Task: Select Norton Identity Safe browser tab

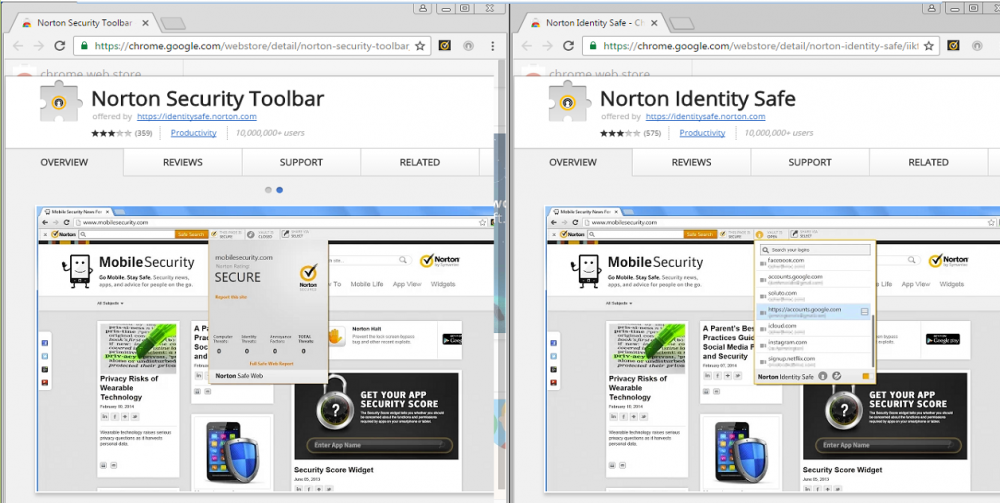Action: [x=593, y=23]
